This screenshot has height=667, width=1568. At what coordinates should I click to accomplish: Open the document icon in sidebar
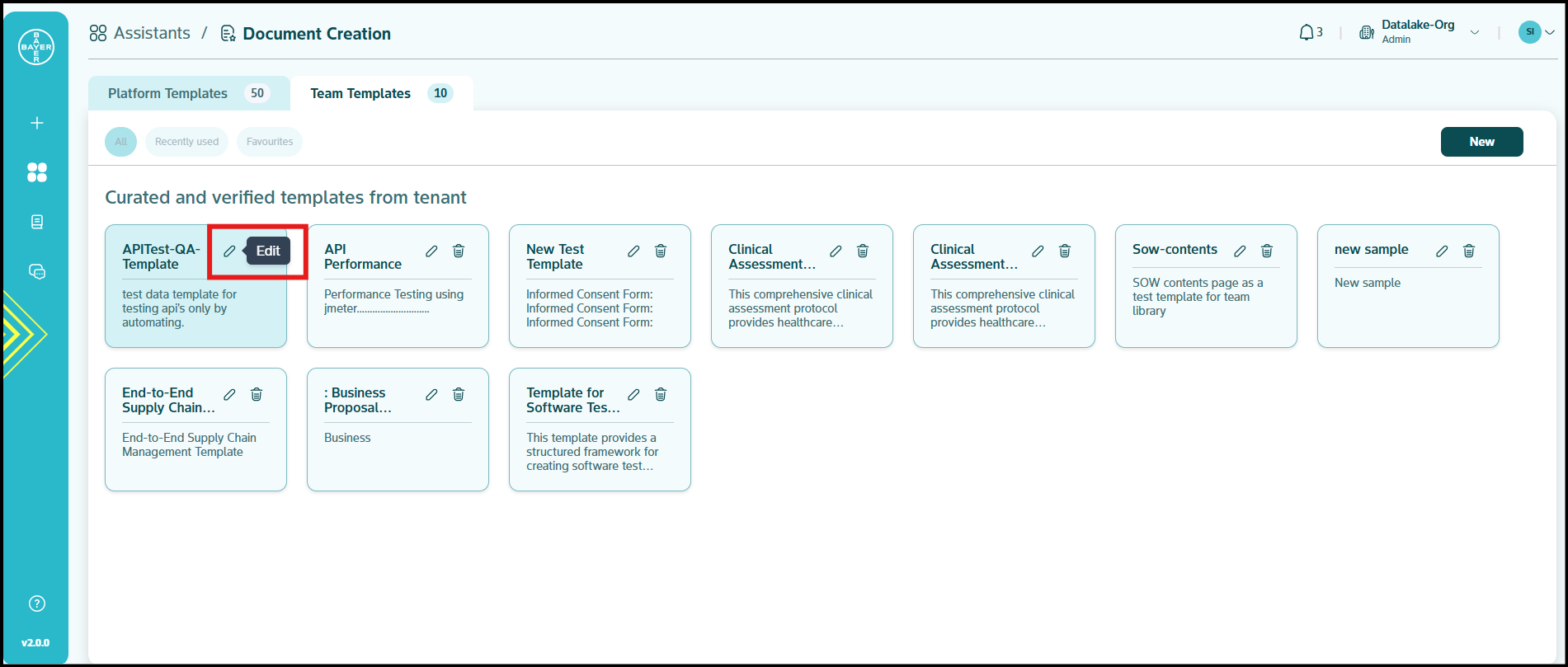[x=36, y=222]
